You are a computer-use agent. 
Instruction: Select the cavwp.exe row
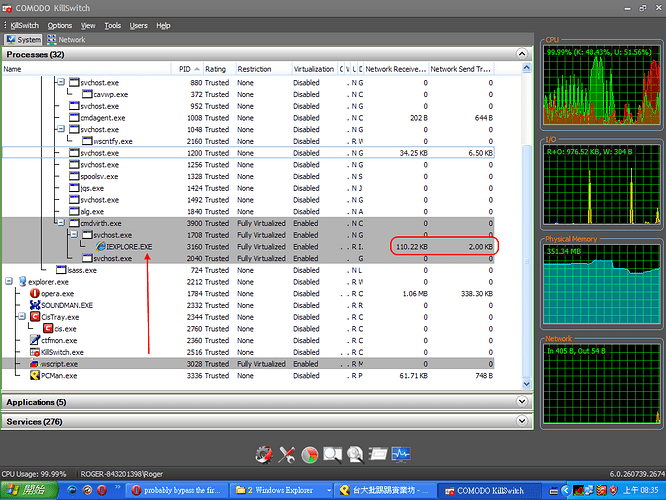tap(248, 94)
